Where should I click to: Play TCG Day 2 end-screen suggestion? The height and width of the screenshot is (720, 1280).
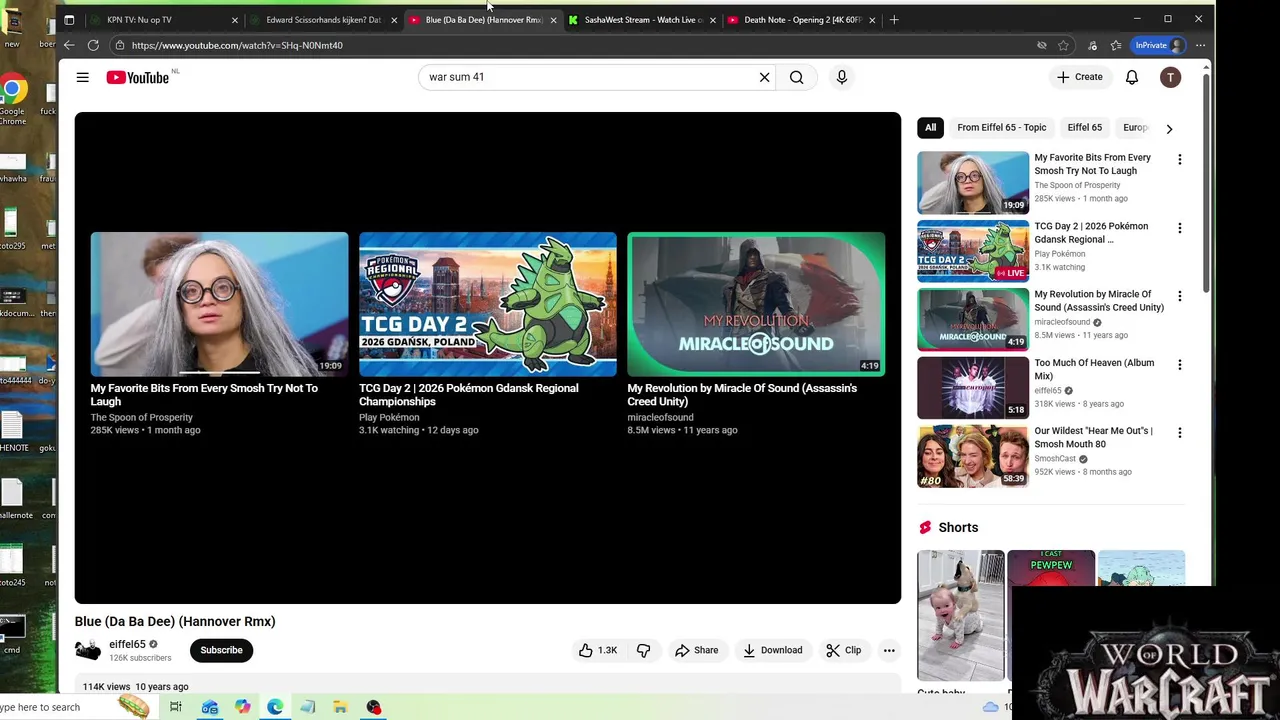tap(488, 304)
